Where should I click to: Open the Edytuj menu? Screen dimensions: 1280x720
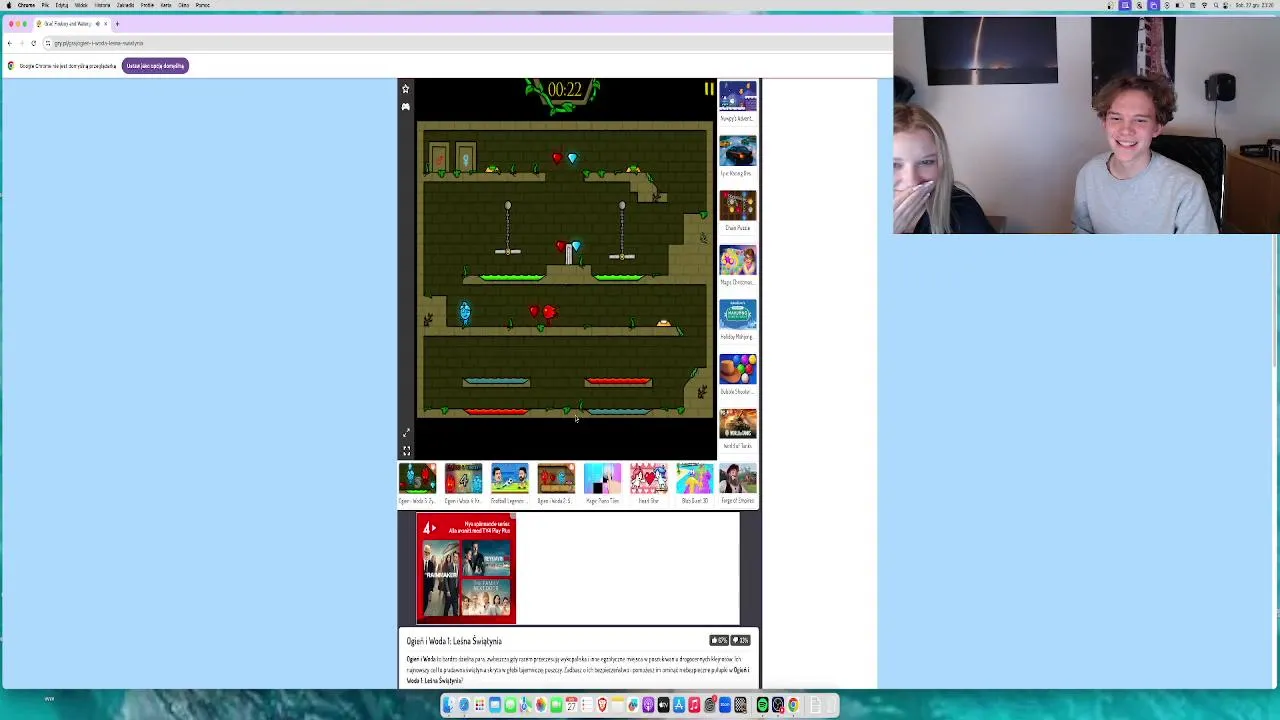(x=62, y=5)
